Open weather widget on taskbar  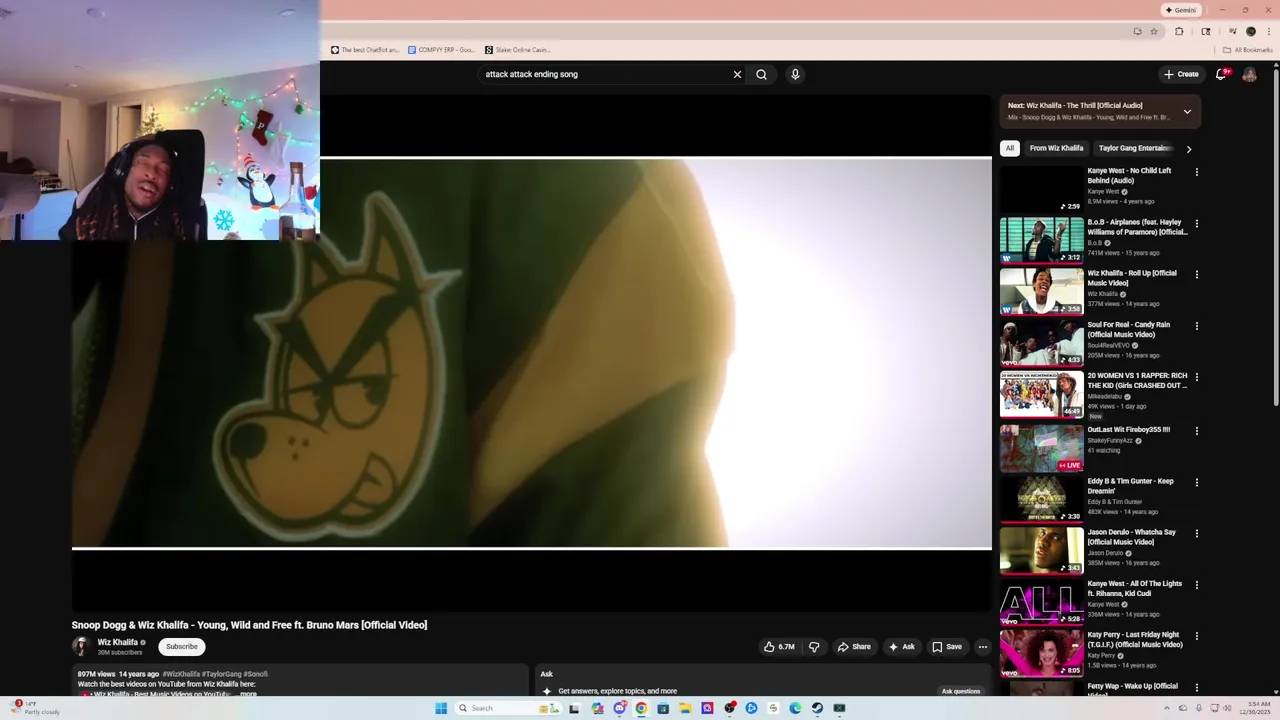(35, 708)
